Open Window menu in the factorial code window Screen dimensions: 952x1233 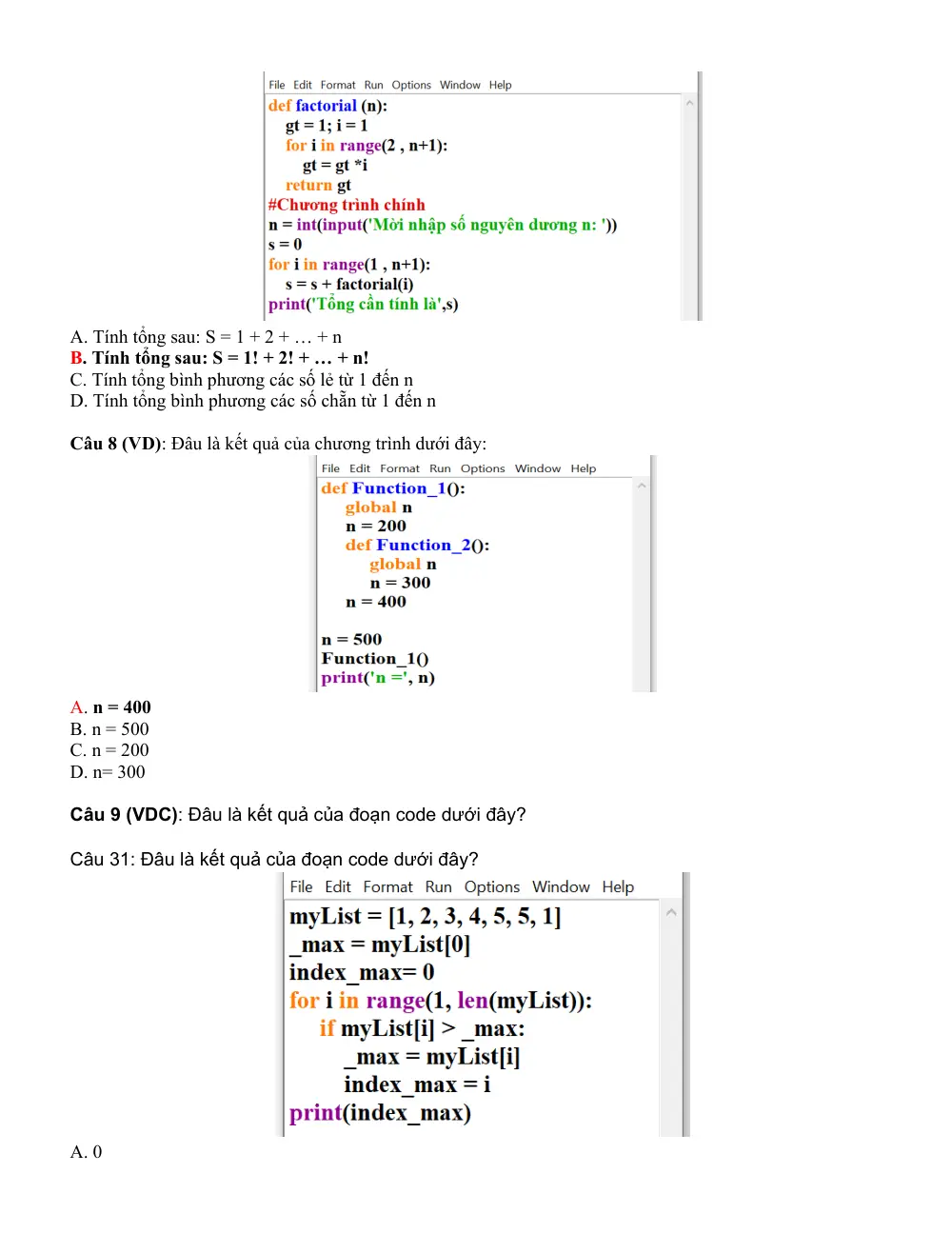pos(460,85)
